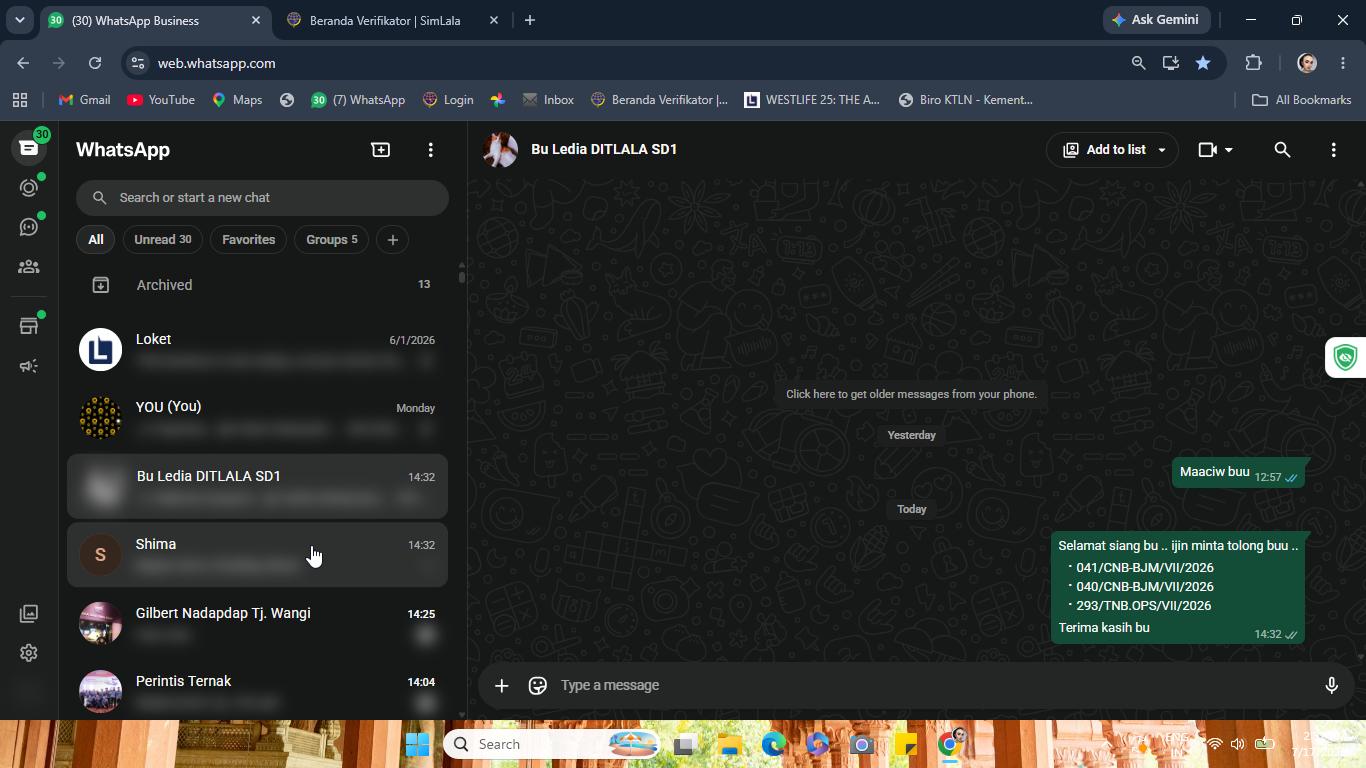Image resolution: width=1366 pixels, height=768 pixels.
Task: Open the chat list three-dot menu
Action: 431,149
